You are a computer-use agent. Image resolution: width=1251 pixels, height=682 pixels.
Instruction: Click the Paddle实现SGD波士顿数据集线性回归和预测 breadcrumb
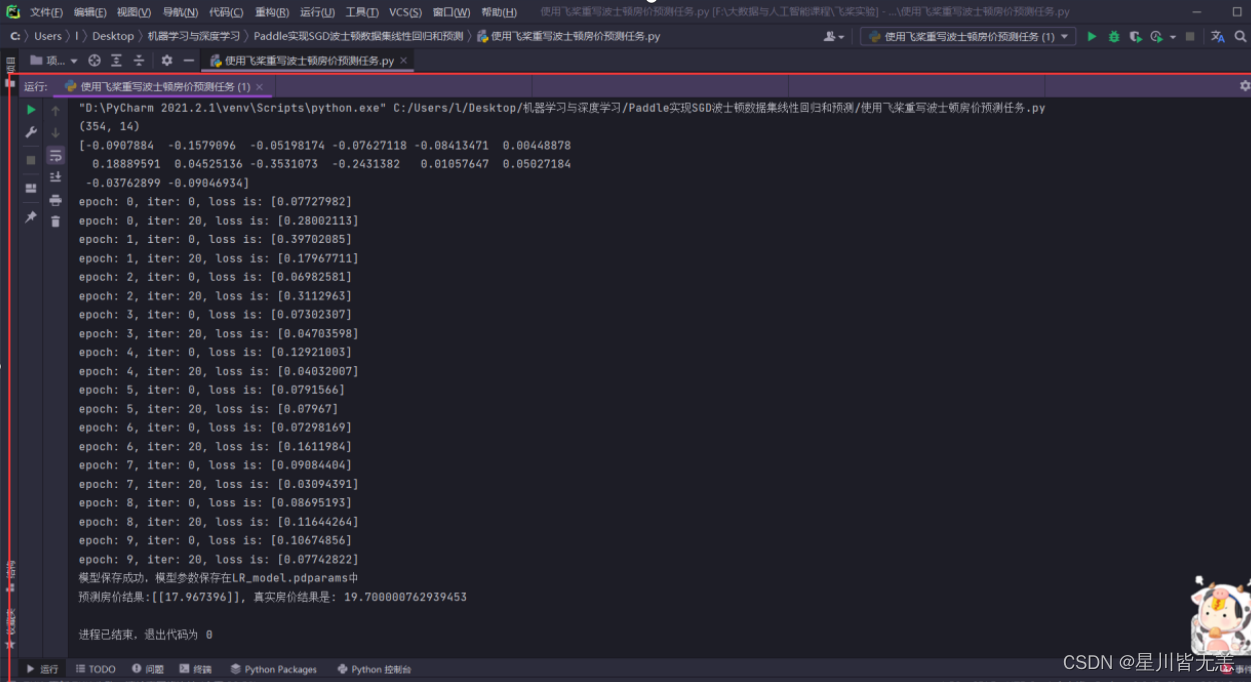tap(358, 36)
